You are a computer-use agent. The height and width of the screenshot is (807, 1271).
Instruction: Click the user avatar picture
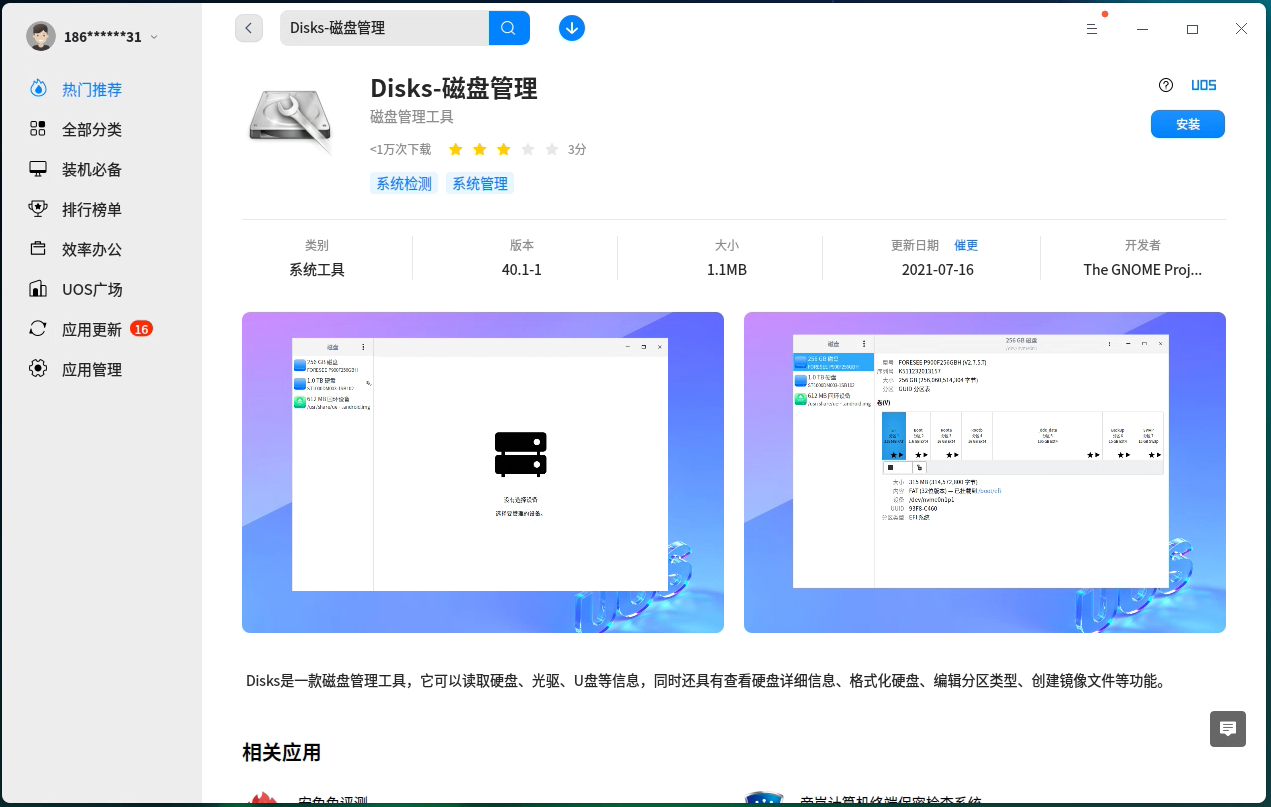41,36
